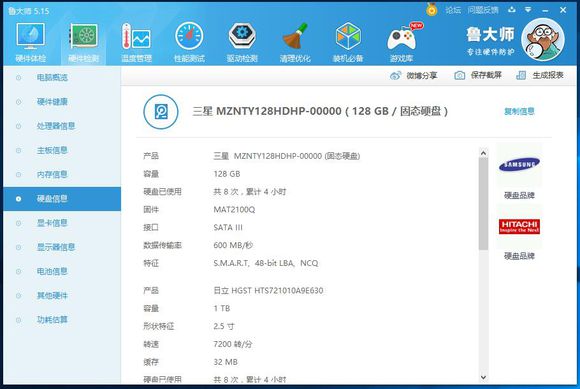Click the capacity value 128 GB
This screenshot has width=580, height=389.
pyautogui.click(x=227, y=174)
